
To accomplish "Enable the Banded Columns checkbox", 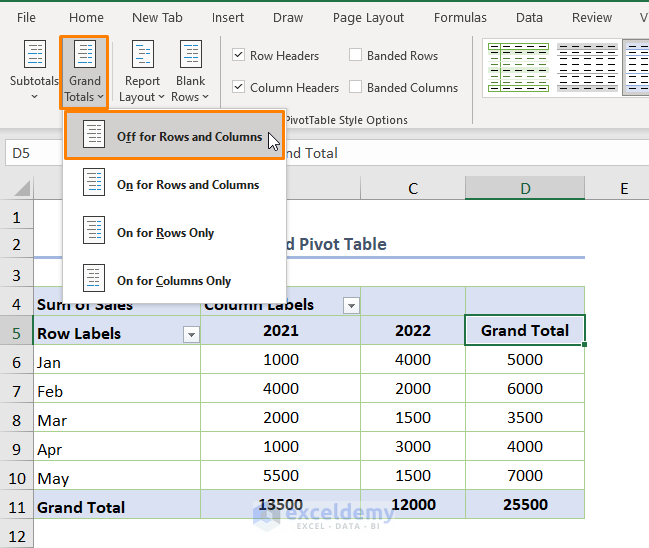I will 355,87.
